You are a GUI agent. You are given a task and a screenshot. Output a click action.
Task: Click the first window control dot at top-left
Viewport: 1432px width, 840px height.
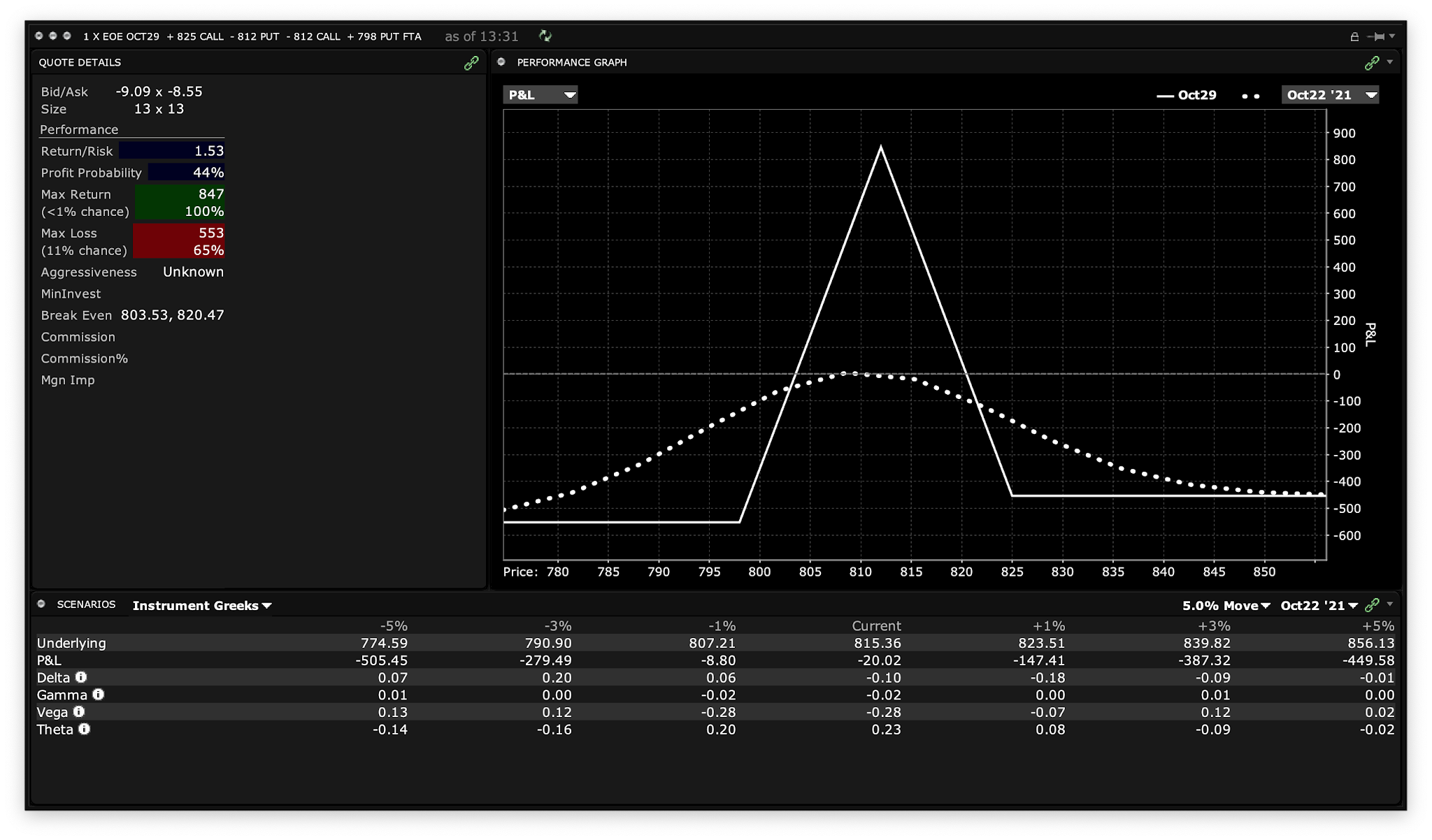point(39,36)
